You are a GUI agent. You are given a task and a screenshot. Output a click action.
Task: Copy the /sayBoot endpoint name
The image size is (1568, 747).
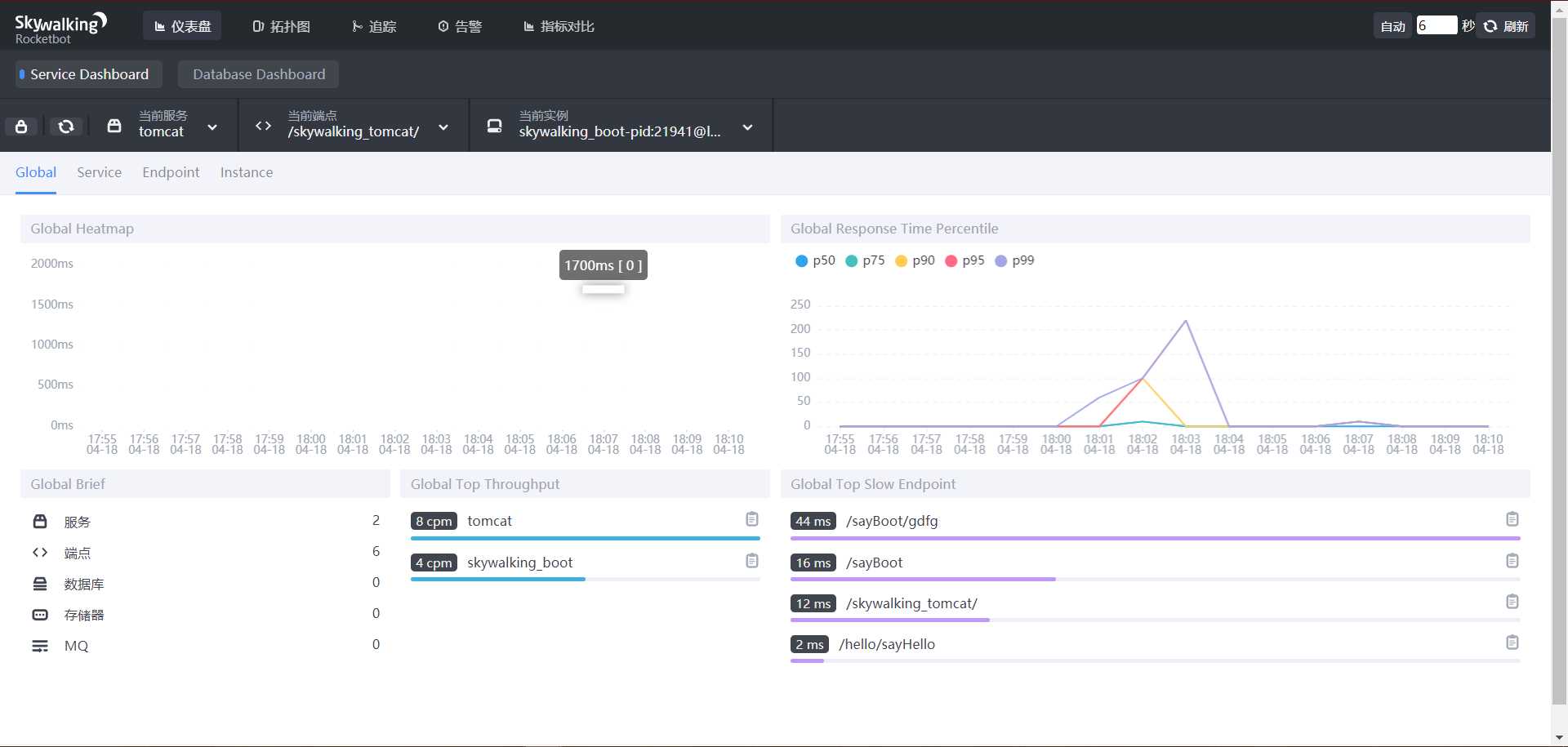(1512, 561)
